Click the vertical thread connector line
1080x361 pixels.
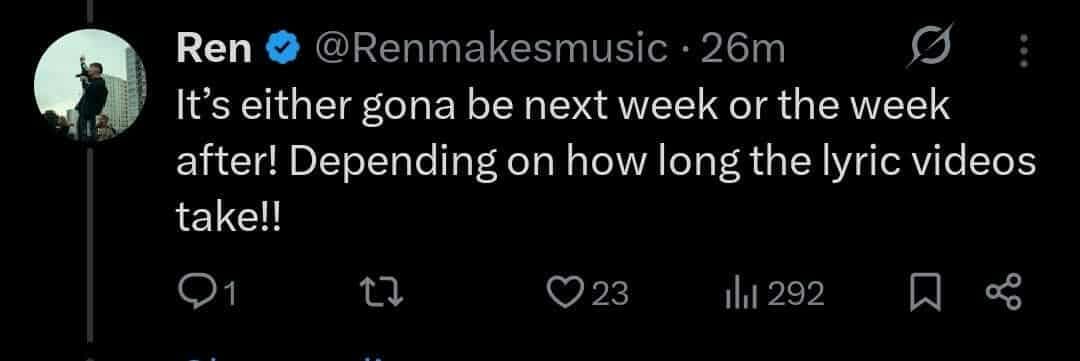tap(90, 241)
